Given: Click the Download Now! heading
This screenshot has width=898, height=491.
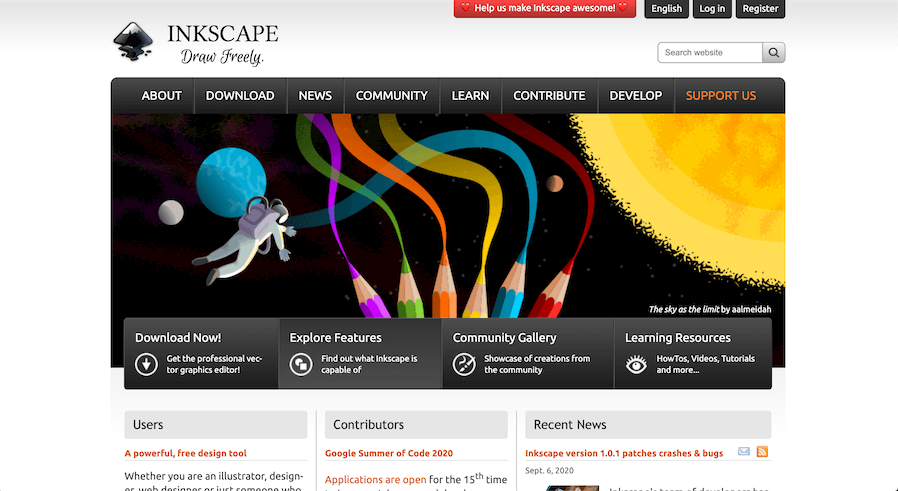Looking at the screenshot, I should pos(178,337).
